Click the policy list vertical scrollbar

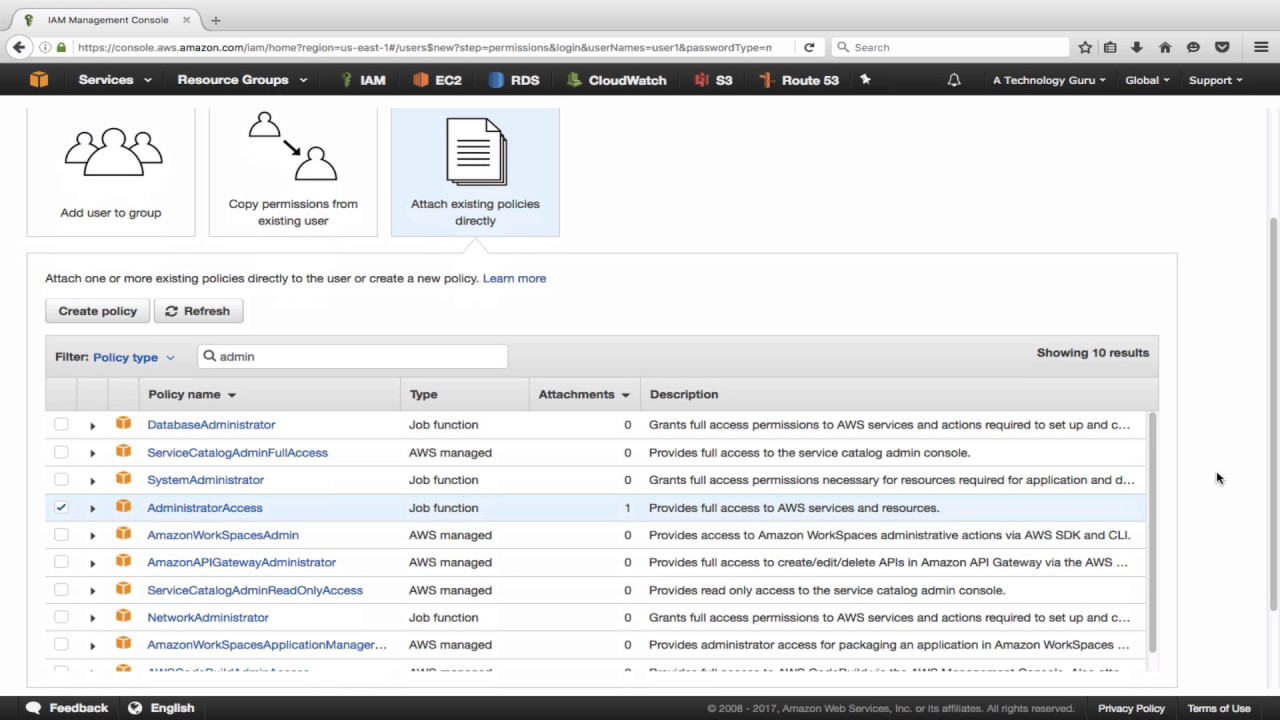click(1153, 531)
